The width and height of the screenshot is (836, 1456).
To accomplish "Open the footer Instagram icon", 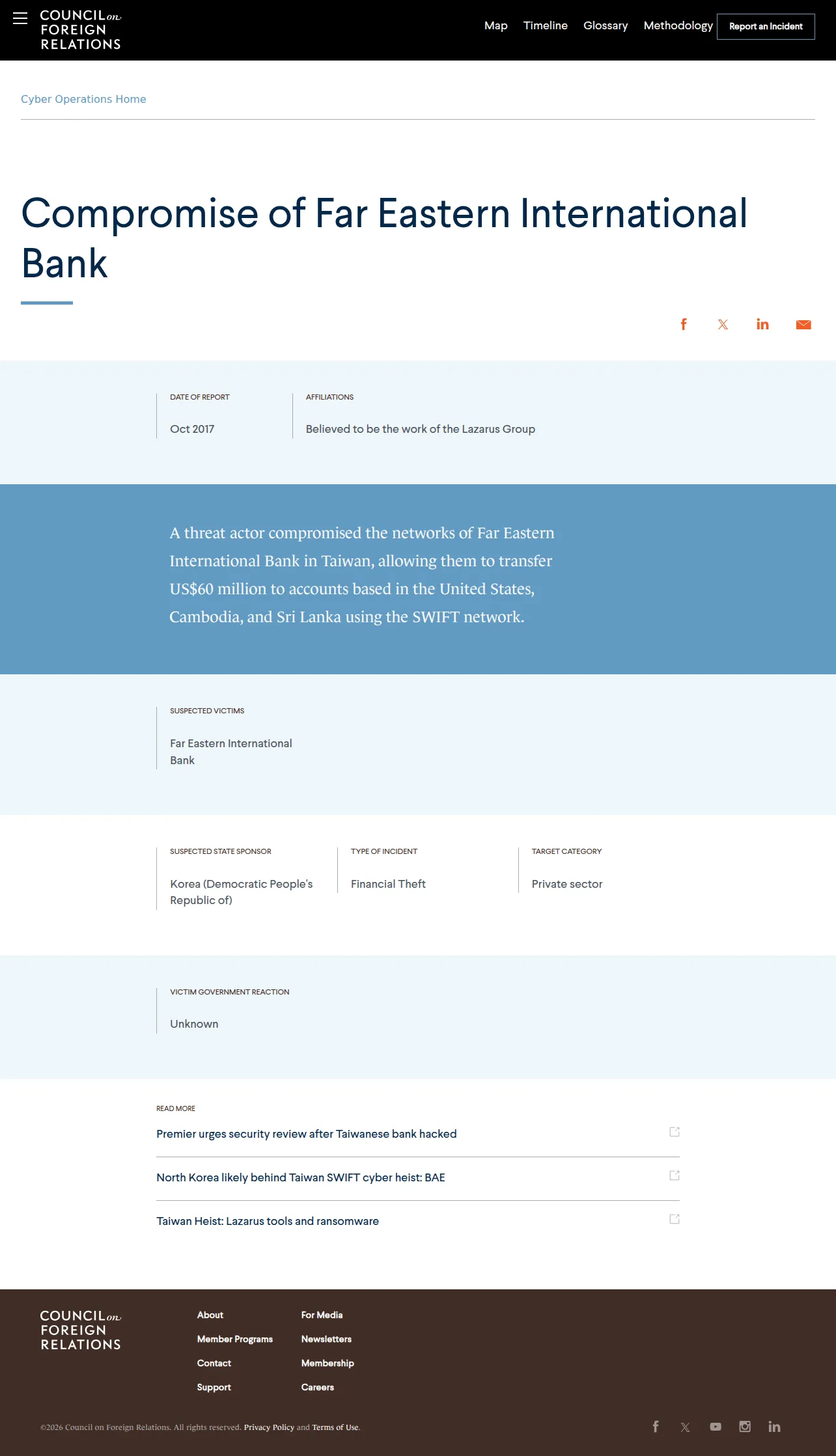I will click(745, 1427).
